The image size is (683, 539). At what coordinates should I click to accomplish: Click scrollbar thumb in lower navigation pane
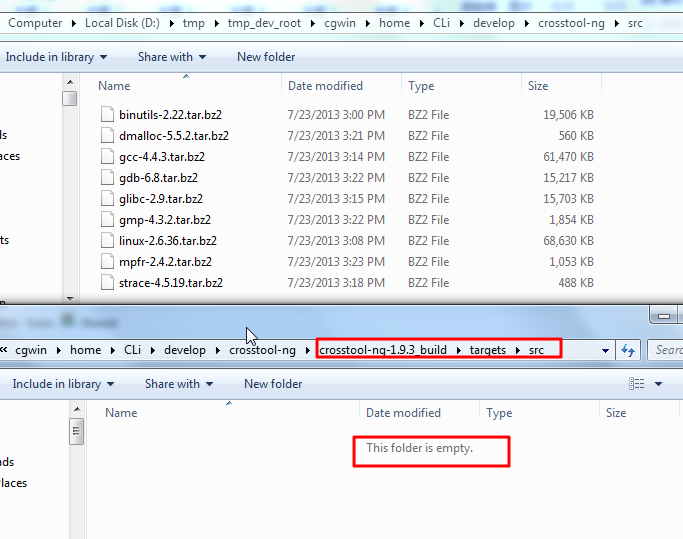tap(76, 431)
